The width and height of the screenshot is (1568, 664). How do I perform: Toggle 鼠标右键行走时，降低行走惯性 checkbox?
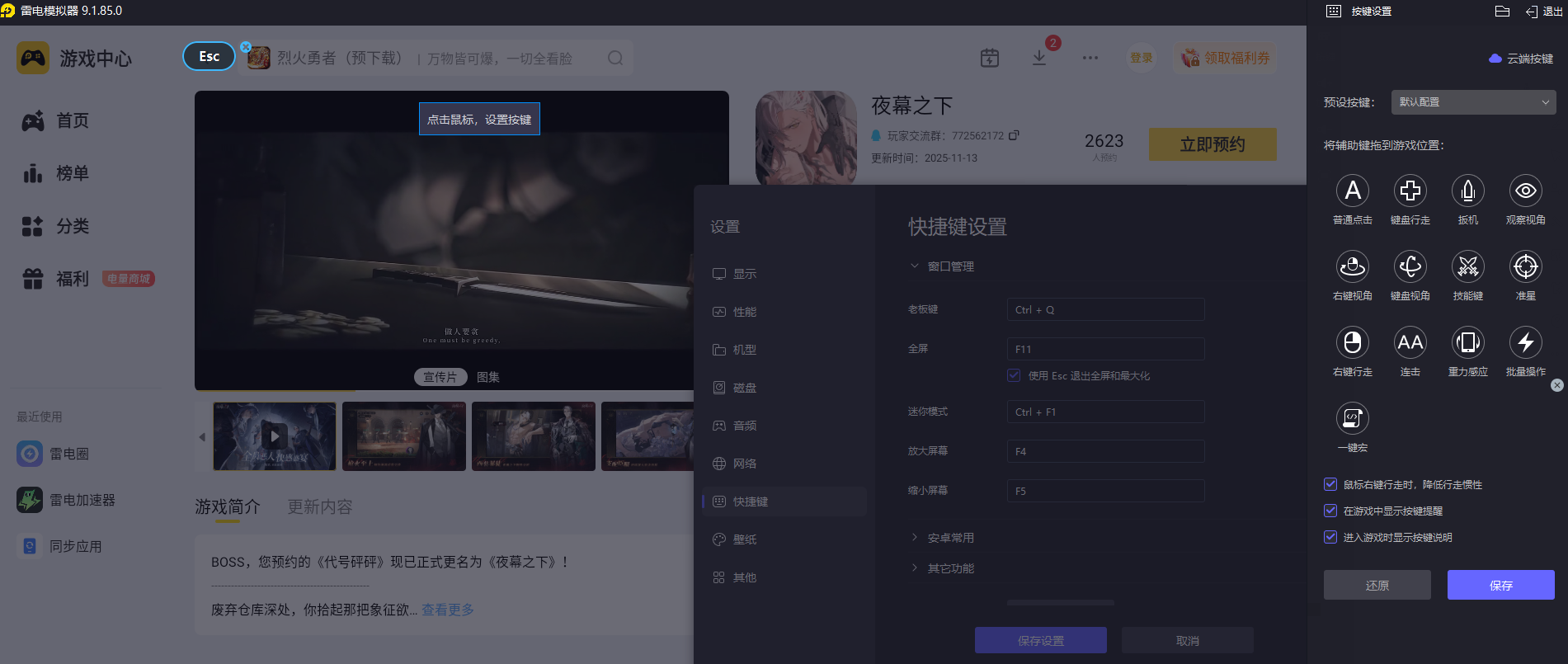pyautogui.click(x=1330, y=484)
